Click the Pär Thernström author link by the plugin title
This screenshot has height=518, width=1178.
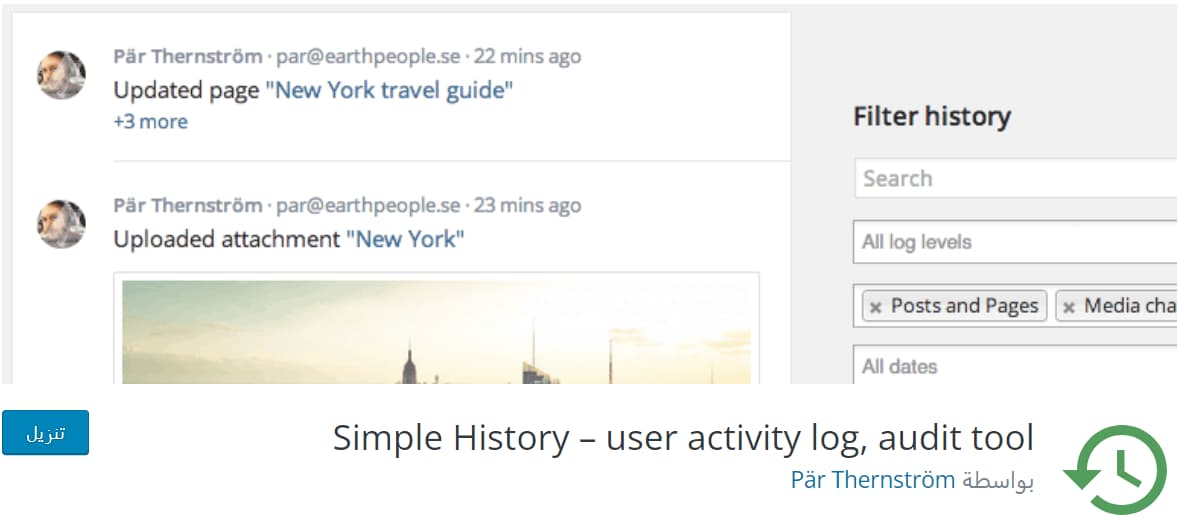[872, 480]
